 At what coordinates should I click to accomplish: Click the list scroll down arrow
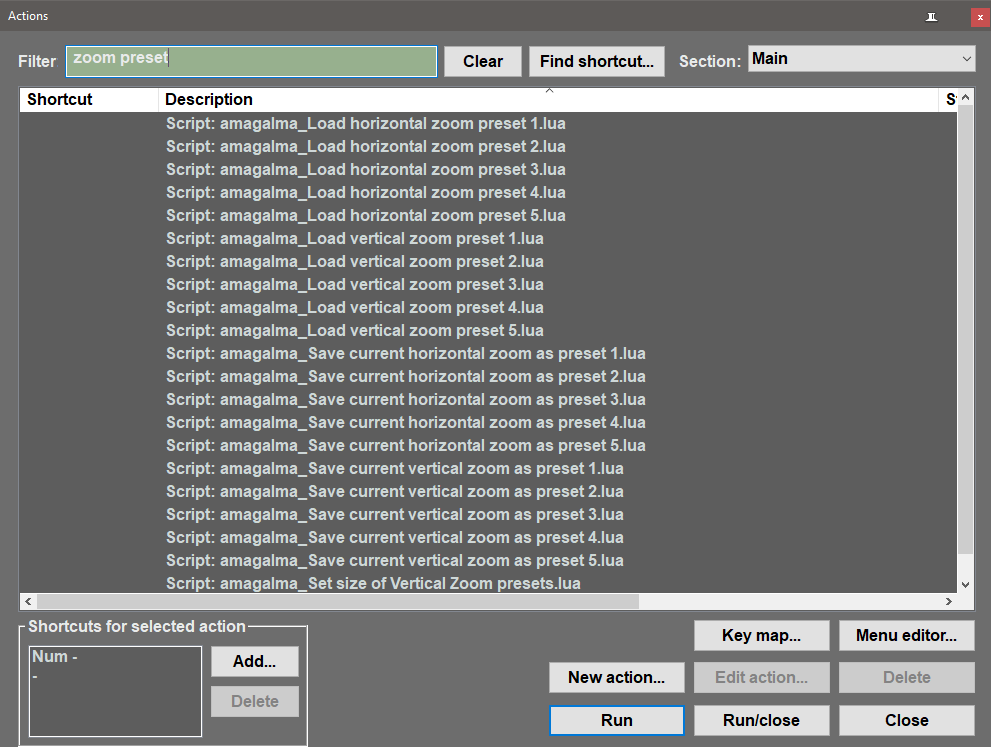click(x=965, y=585)
